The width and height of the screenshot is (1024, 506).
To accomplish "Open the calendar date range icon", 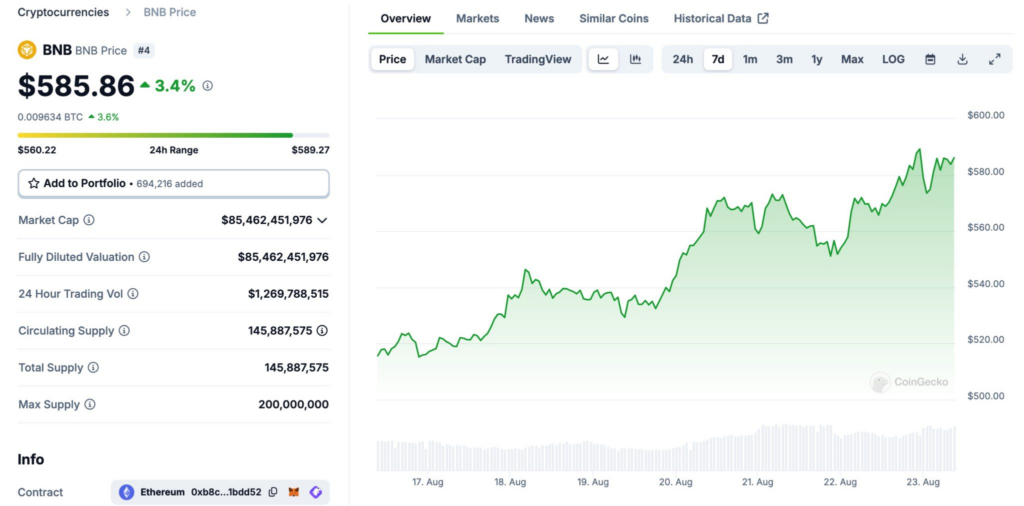I will click(931, 59).
